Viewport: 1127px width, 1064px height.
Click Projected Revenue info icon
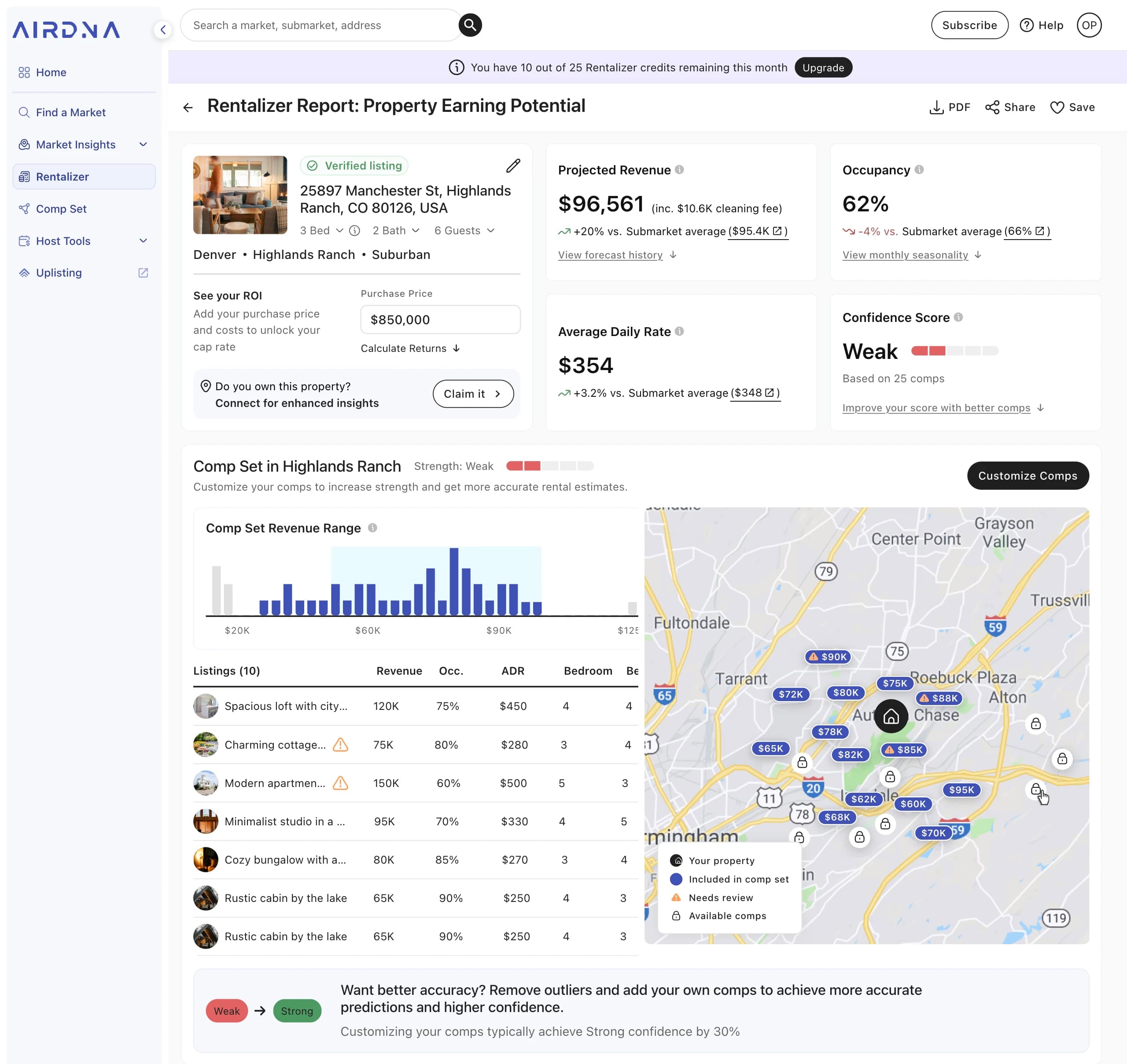(x=679, y=170)
